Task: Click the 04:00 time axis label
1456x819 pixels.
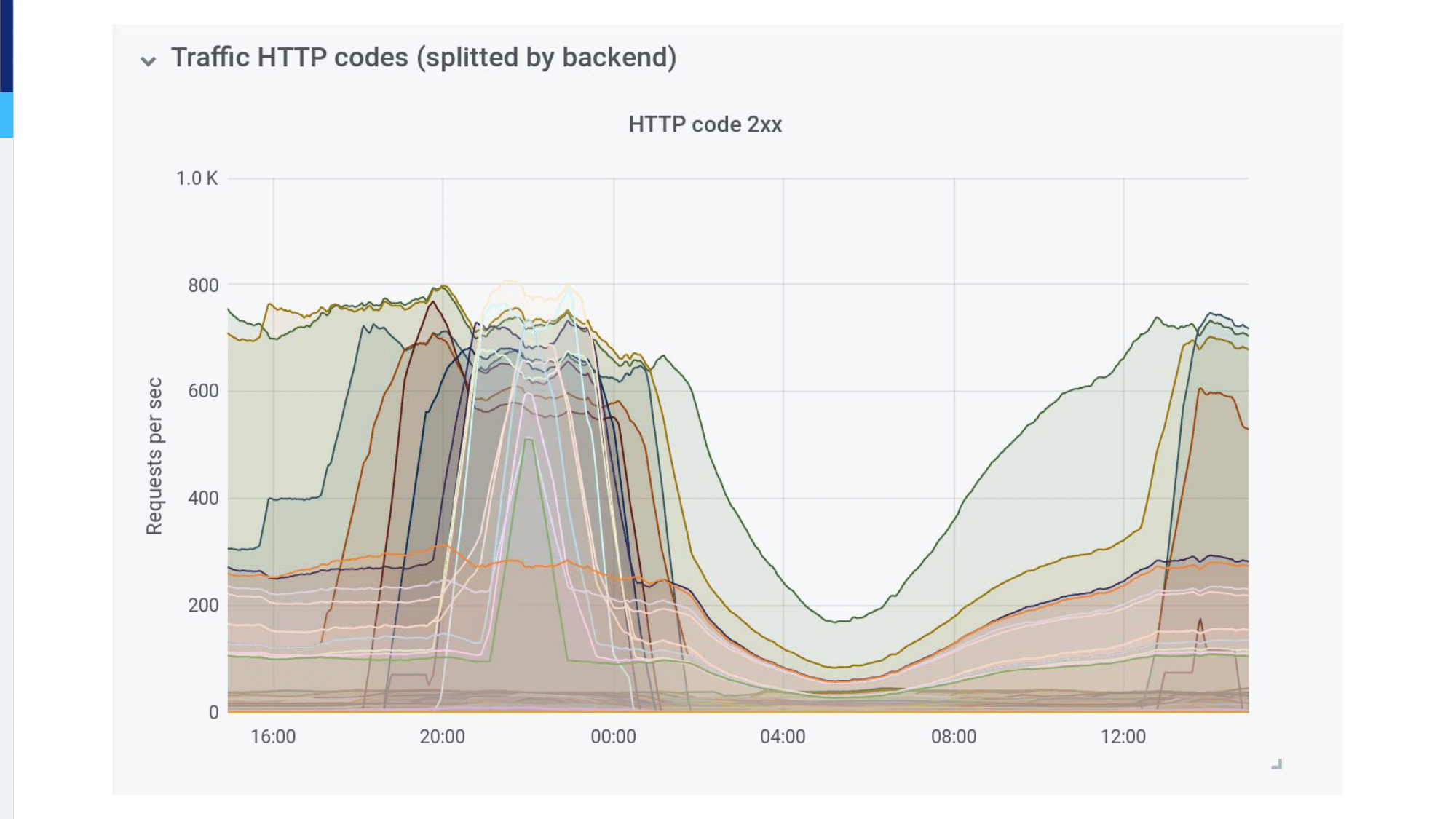Action: tap(783, 737)
